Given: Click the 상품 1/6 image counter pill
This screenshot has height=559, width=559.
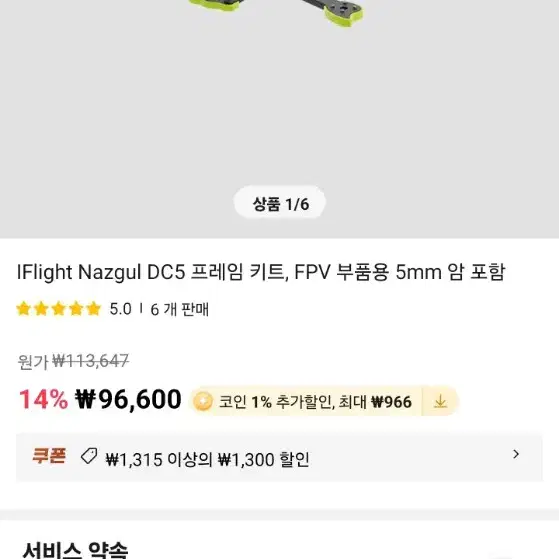Looking at the screenshot, I should click(280, 204).
